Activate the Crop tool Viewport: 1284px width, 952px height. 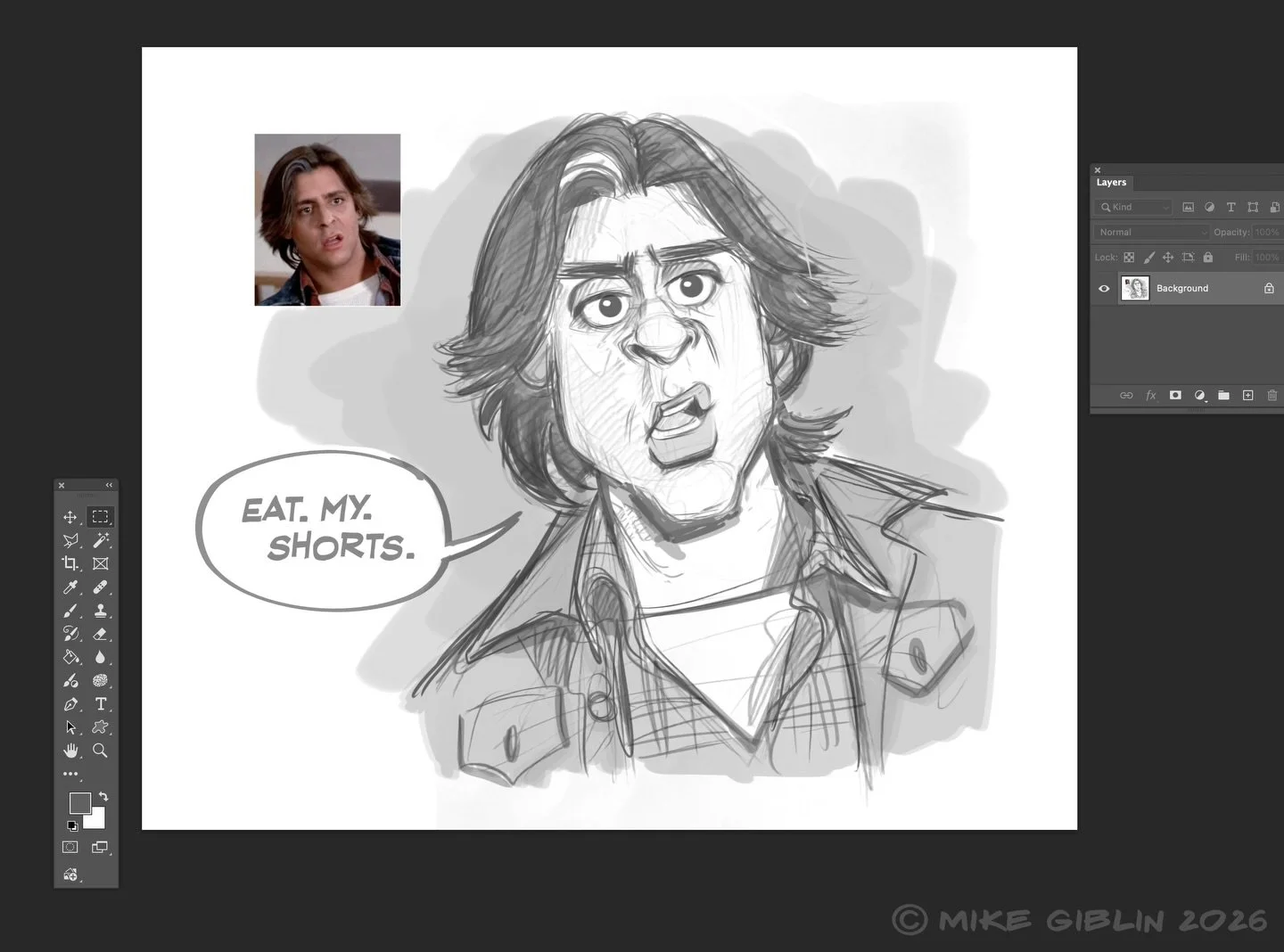click(x=70, y=563)
